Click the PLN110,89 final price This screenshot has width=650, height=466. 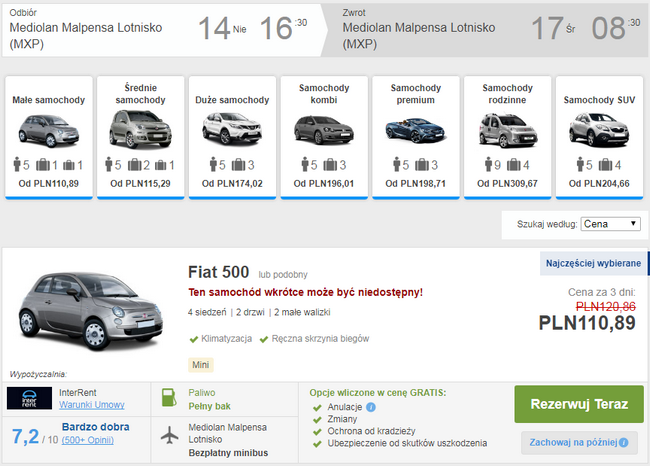click(587, 323)
